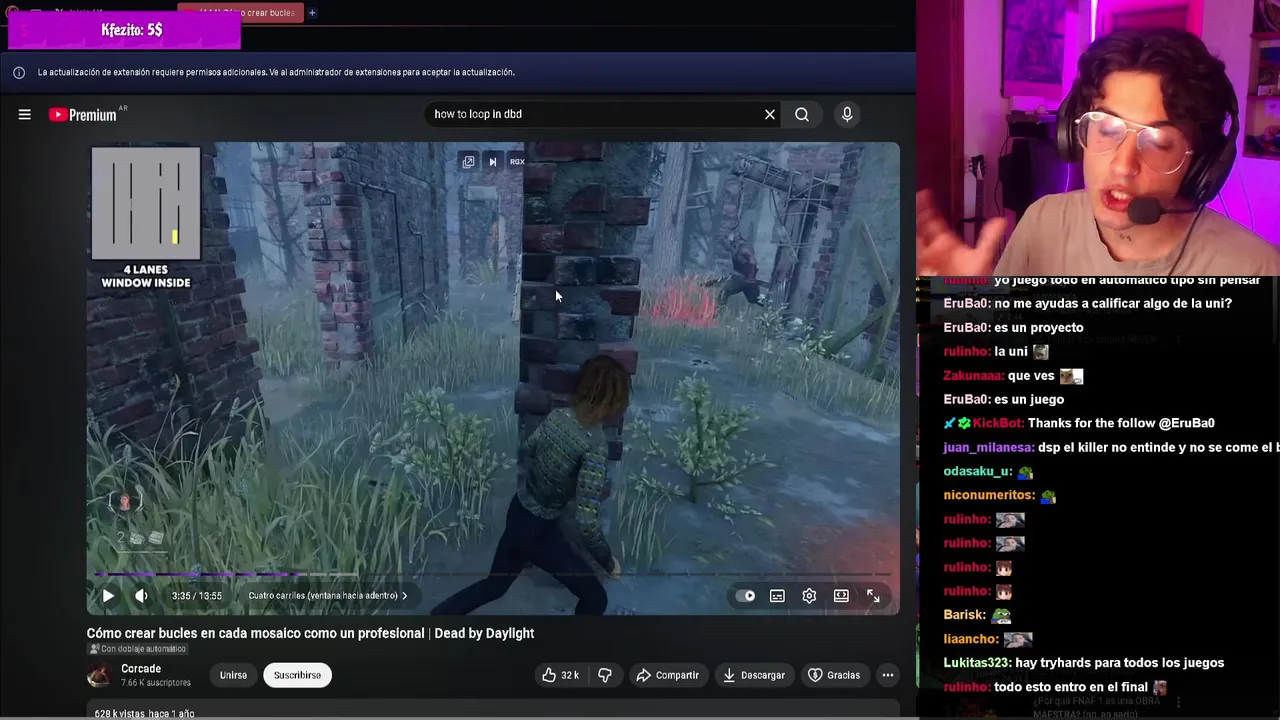
Task: Click the magnifier search button
Action: (x=802, y=114)
